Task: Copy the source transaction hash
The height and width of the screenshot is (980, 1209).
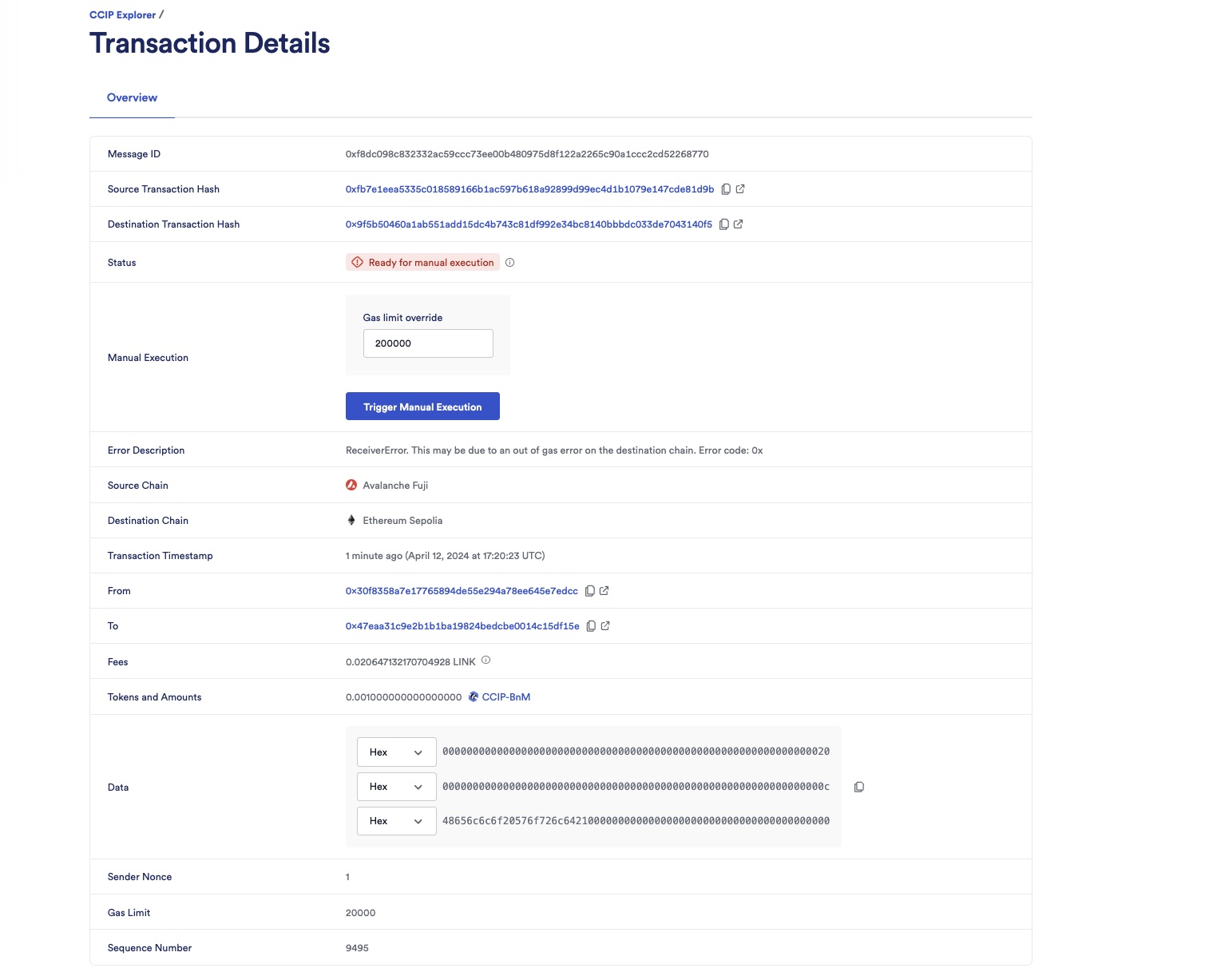Action: tap(726, 189)
